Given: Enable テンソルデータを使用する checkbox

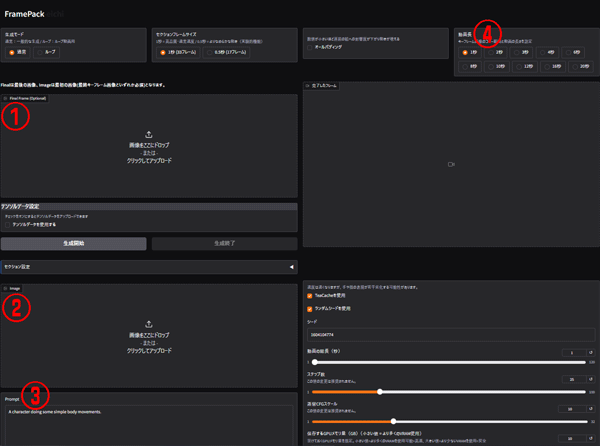Looking at the screenshot, I should coord(7,225).
